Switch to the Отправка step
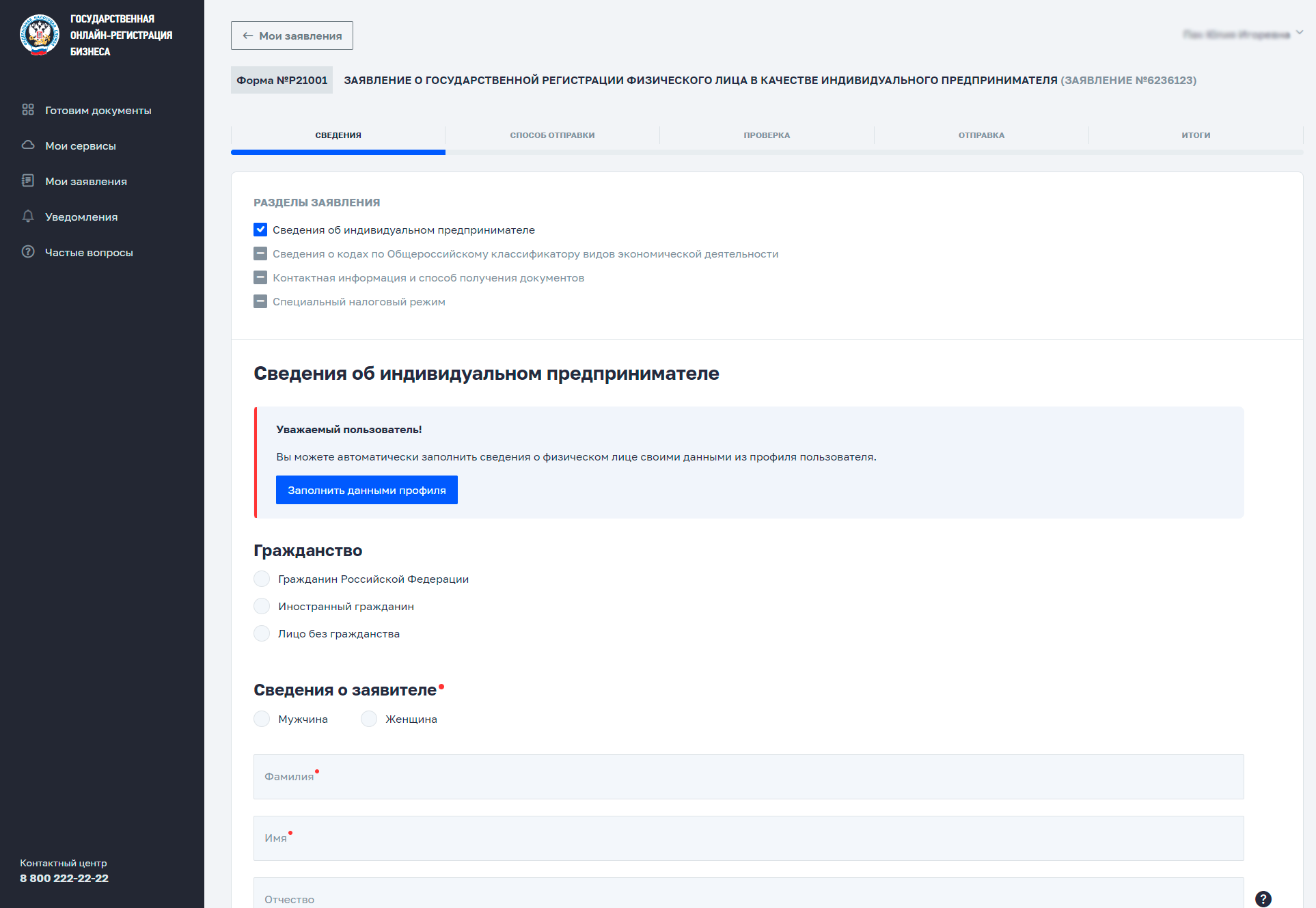 coord(981,135)
